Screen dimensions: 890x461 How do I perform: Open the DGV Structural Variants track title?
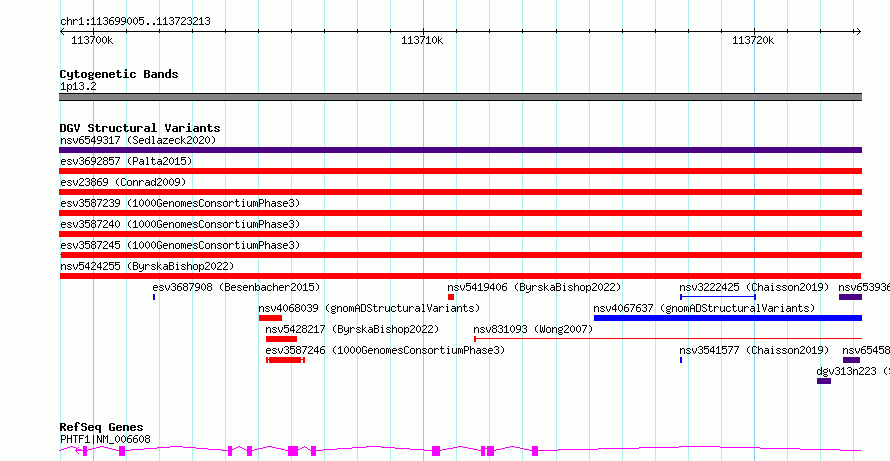(140, 128)
